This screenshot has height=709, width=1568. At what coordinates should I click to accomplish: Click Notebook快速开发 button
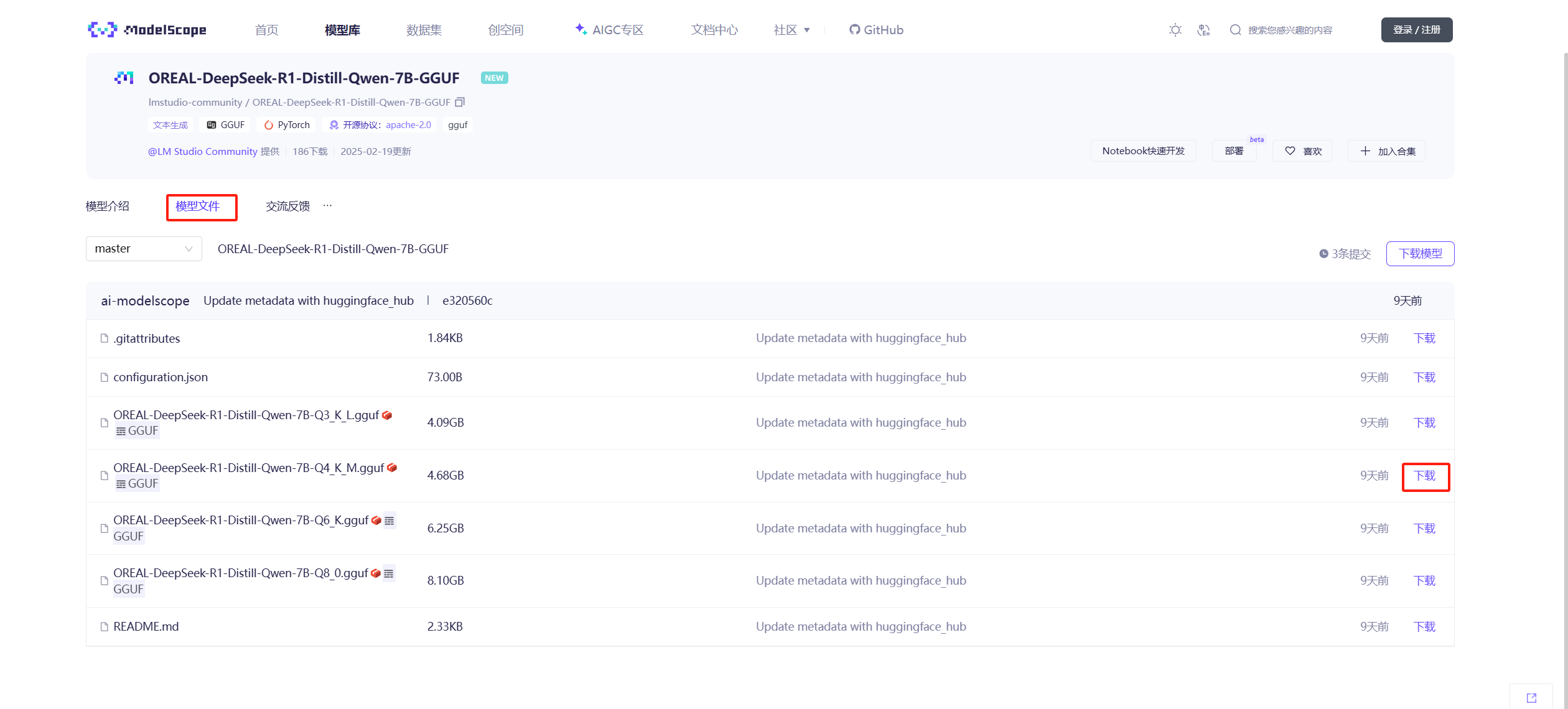click(1144, 151)
